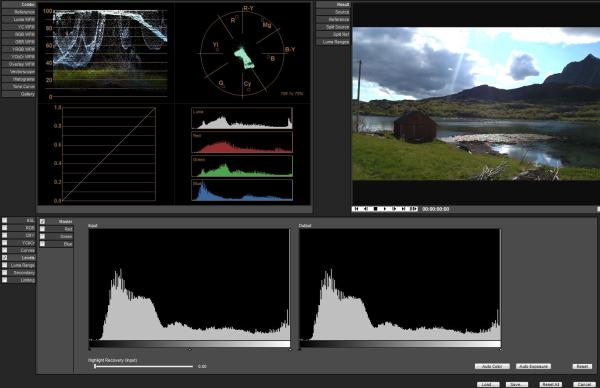Show Luma Ranges in the viewer
The height and width of the screenshot is (388, 600).
333,42
